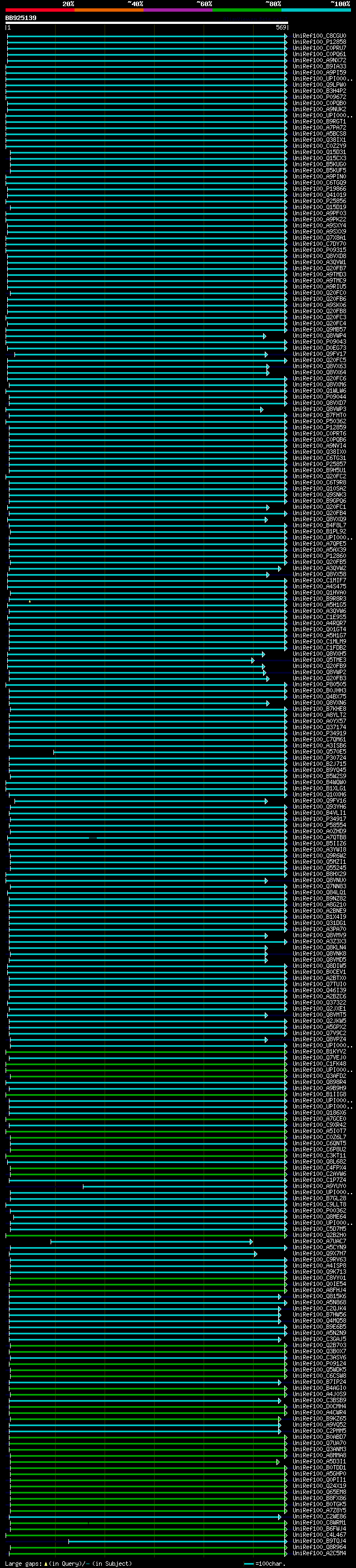Select the UniRef100_P34919 label

[x=319, y=734]
